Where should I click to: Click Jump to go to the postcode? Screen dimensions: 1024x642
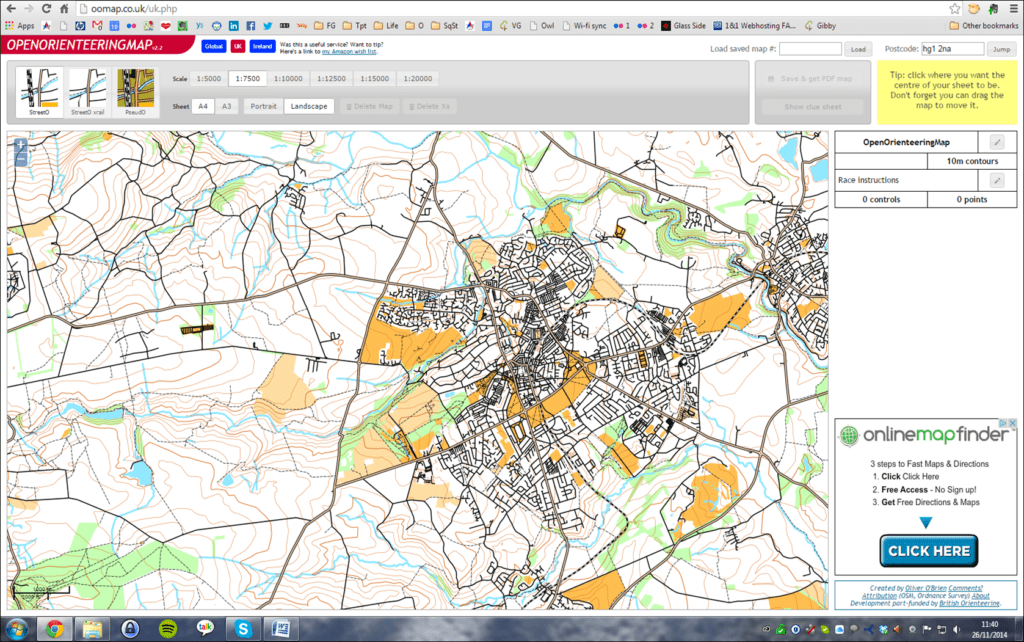pyautogui.click(x=1001, y=48)
